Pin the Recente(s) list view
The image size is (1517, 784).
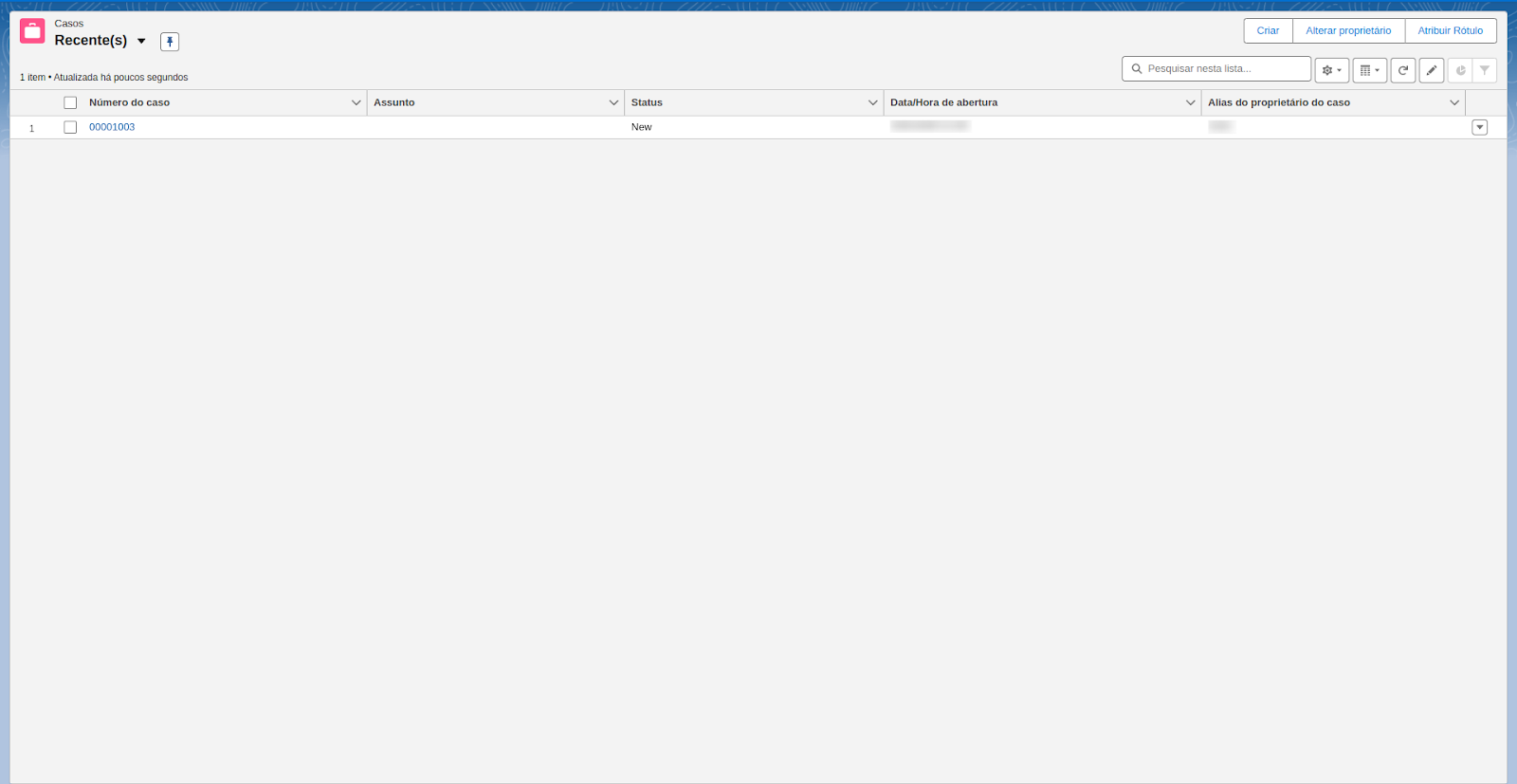click(170, 42)
